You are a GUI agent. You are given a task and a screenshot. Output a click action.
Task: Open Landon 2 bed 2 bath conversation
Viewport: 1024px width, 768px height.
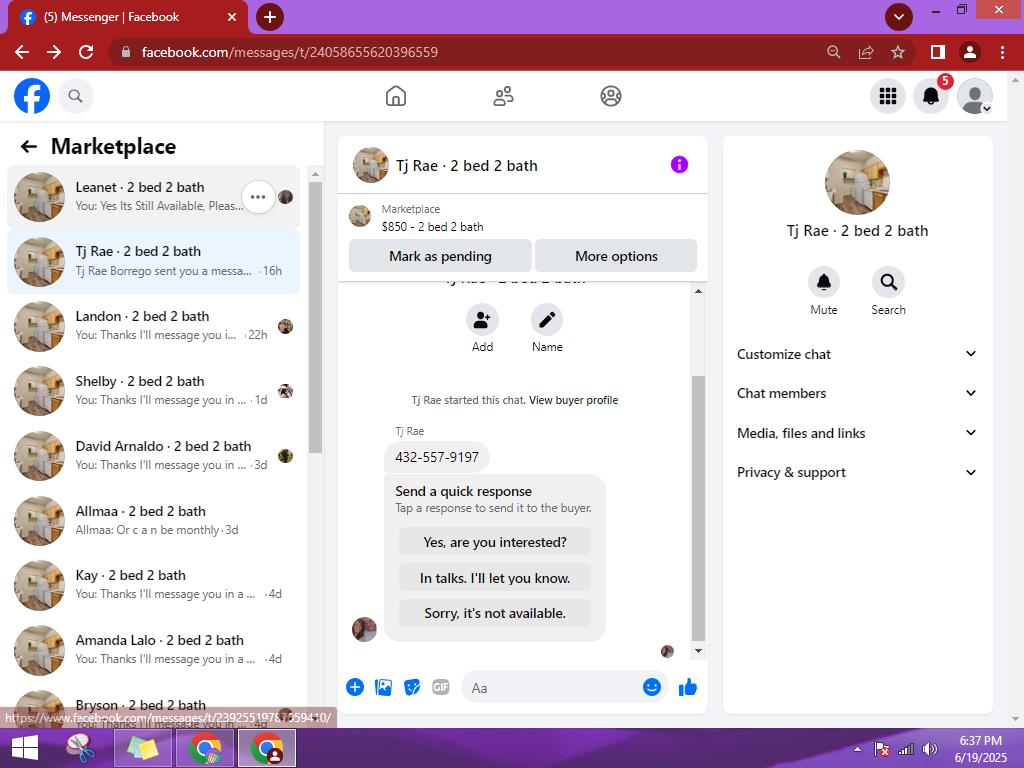click(153, 326)
